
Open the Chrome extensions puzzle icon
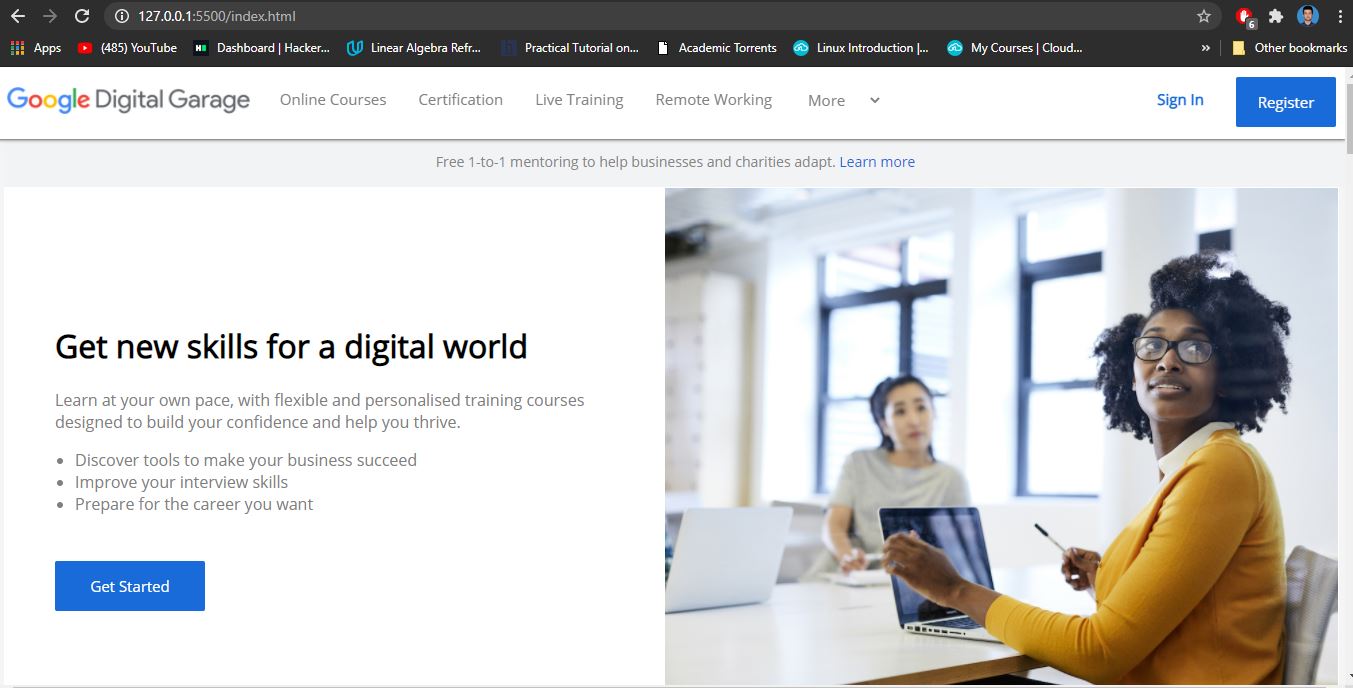tap(1275, 15)
